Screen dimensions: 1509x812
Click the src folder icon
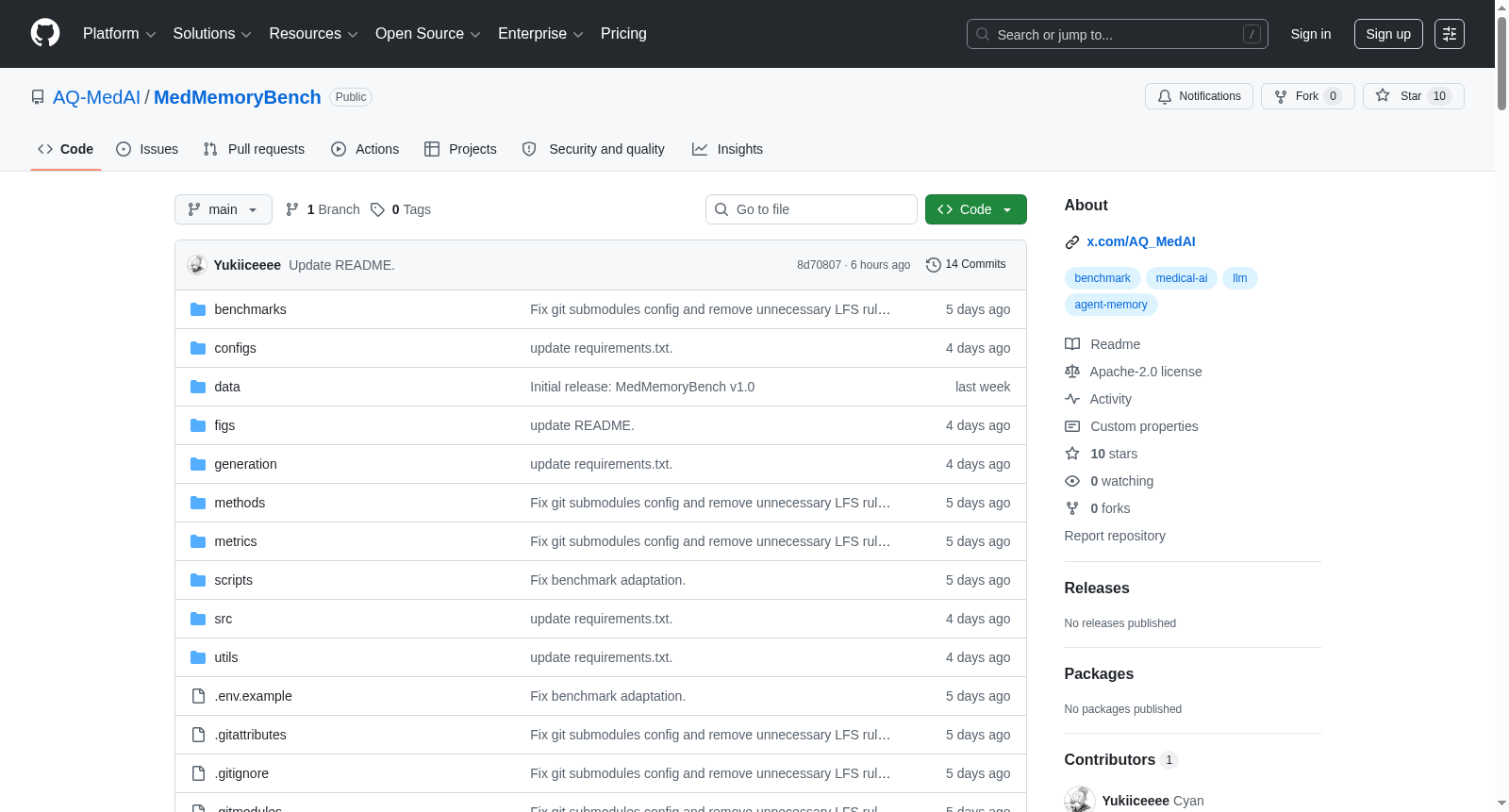click(x=198, y=619)
